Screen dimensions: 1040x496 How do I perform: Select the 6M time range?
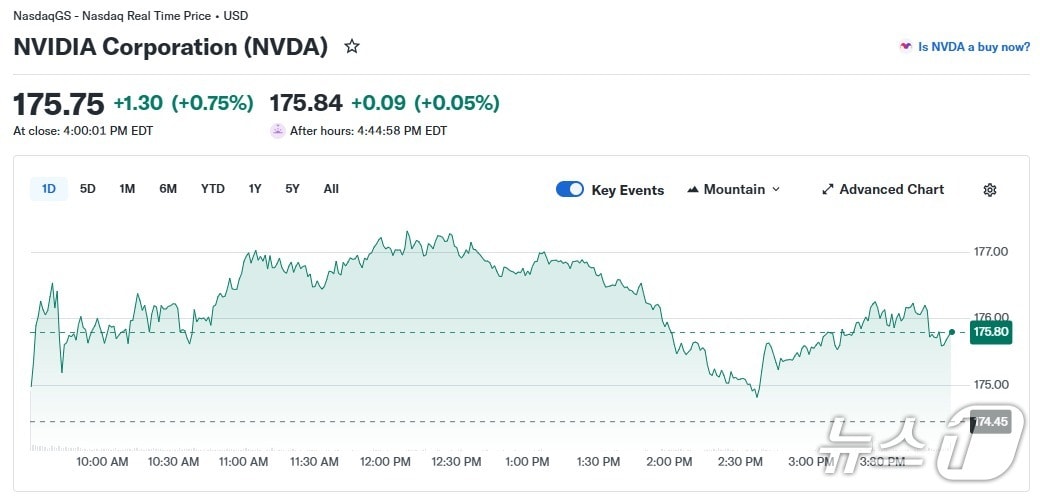click(x=168, y=189)
